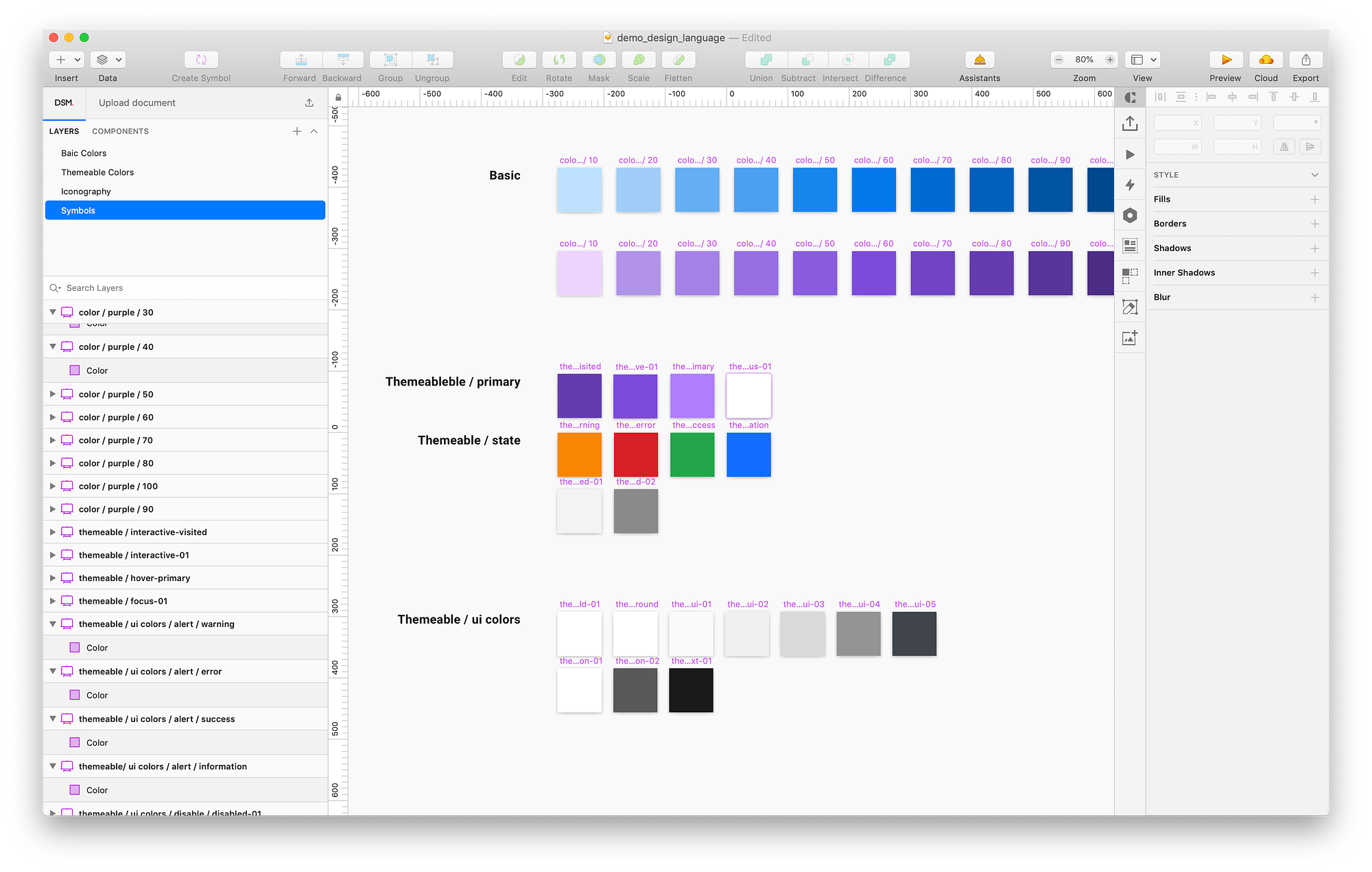Click the Export toolbar icon
The image size is (1372, 872).
click(1305, 60)
